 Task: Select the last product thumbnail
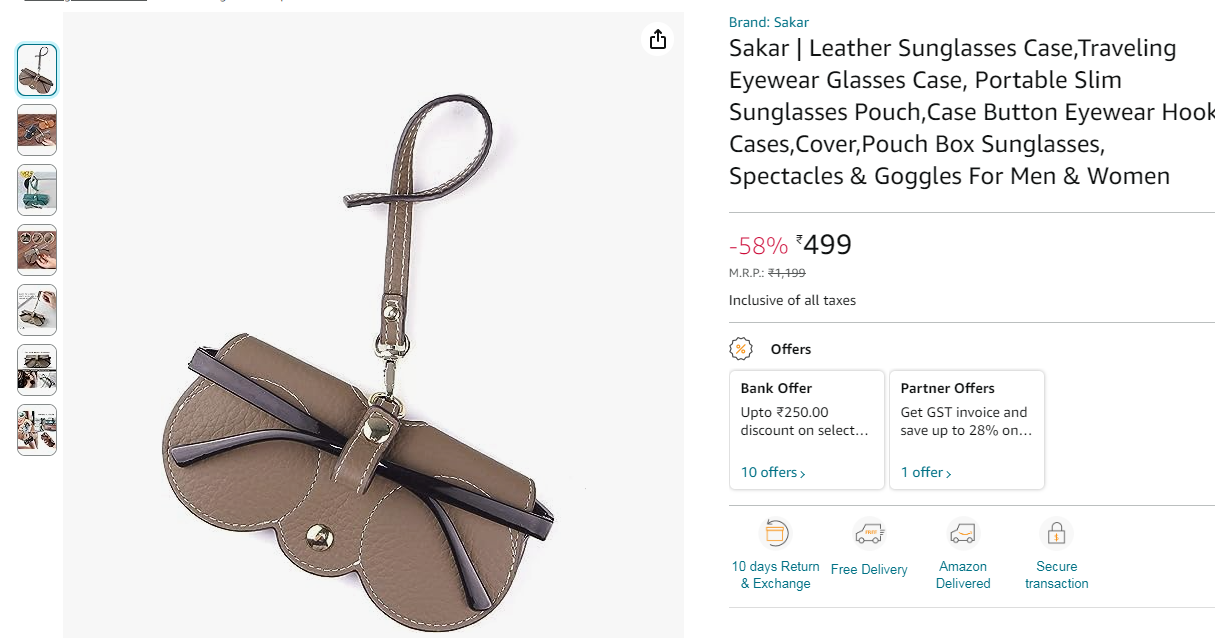[37, 430]
